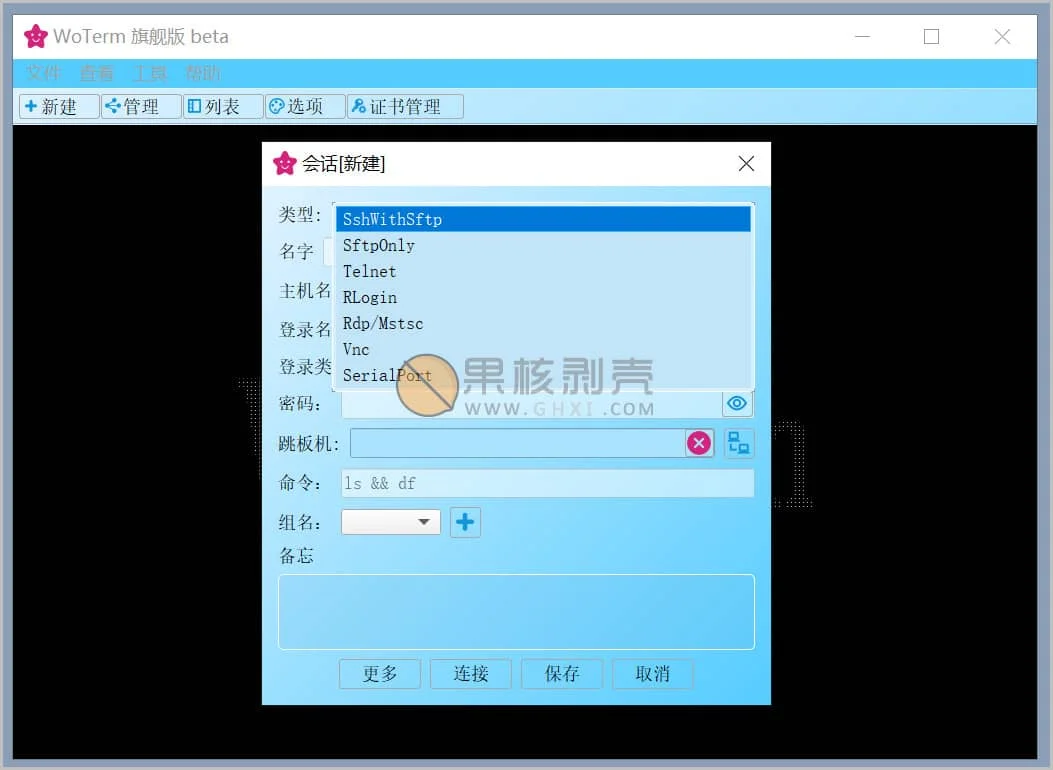The width and height of the screenshot is (1053, 770).
Task: Clear the 跳板机 field with the pink X icon
Action: pyautogui.click(x=699, y=442)
